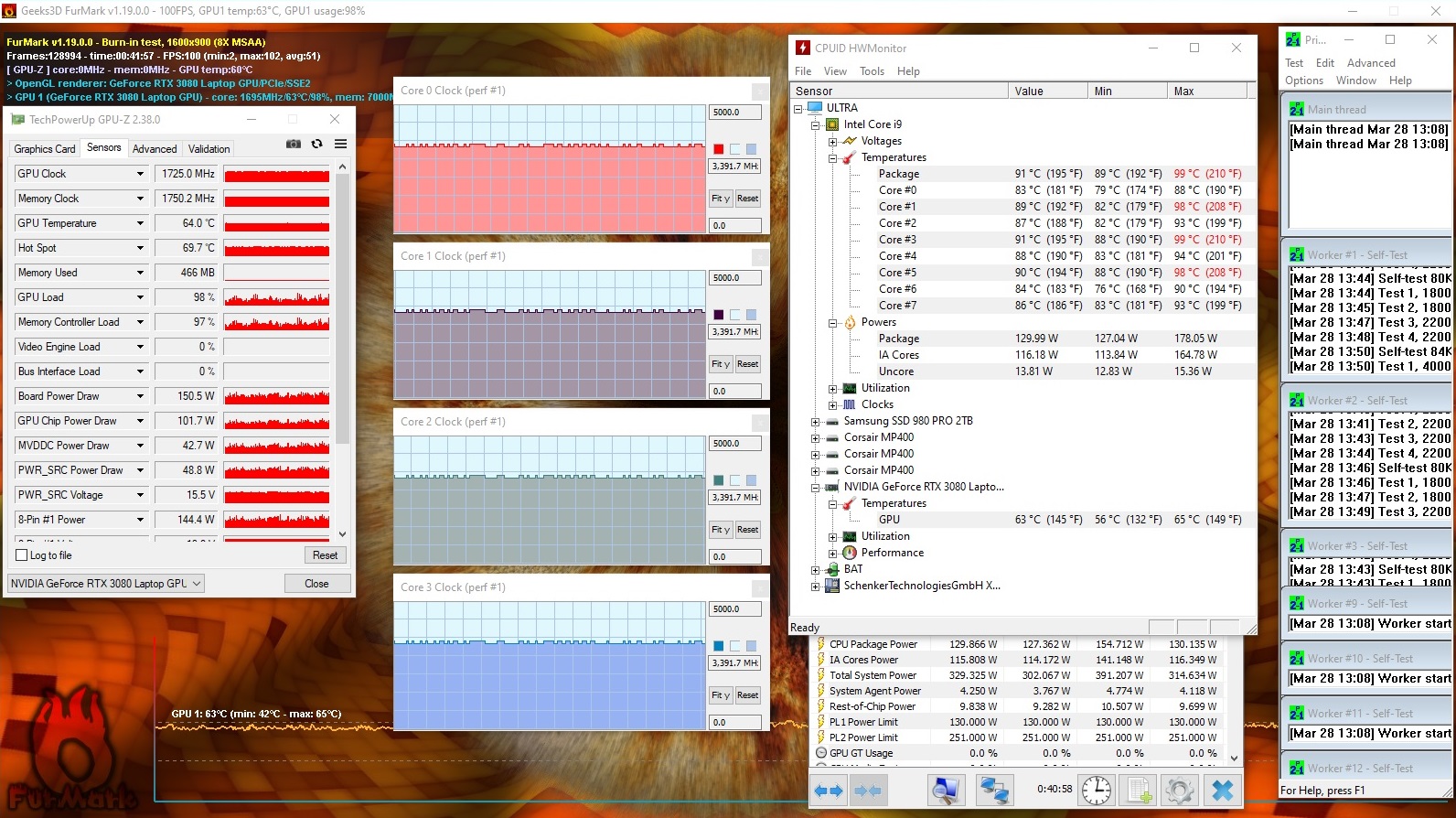Expand the Voltages node in HWMonitor
The height and width of the screenshot is (818, 1456).
[x=833, y=142]
